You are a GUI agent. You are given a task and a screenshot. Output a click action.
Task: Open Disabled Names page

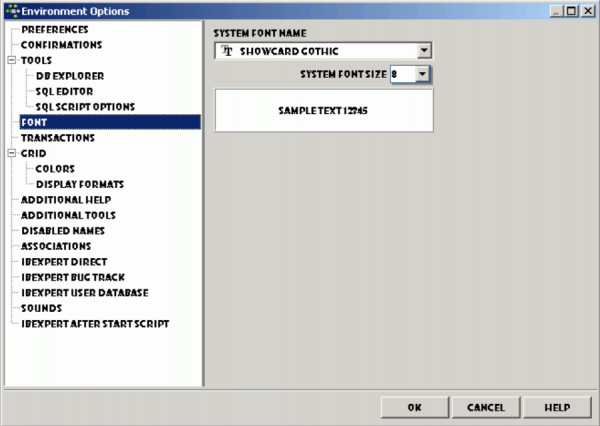coord(63,231)
